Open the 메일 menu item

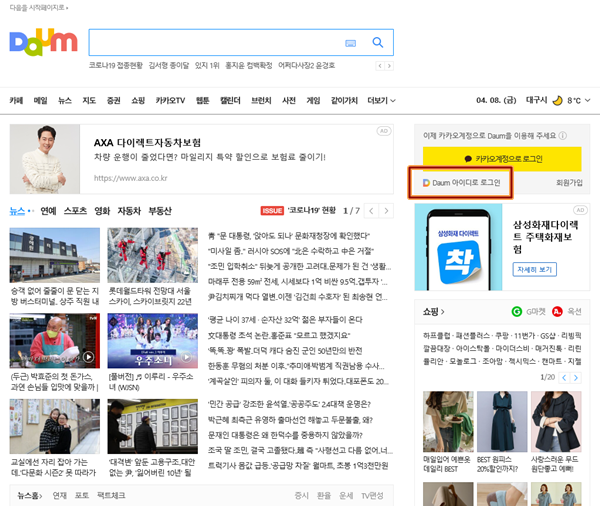tap(41, 100)
